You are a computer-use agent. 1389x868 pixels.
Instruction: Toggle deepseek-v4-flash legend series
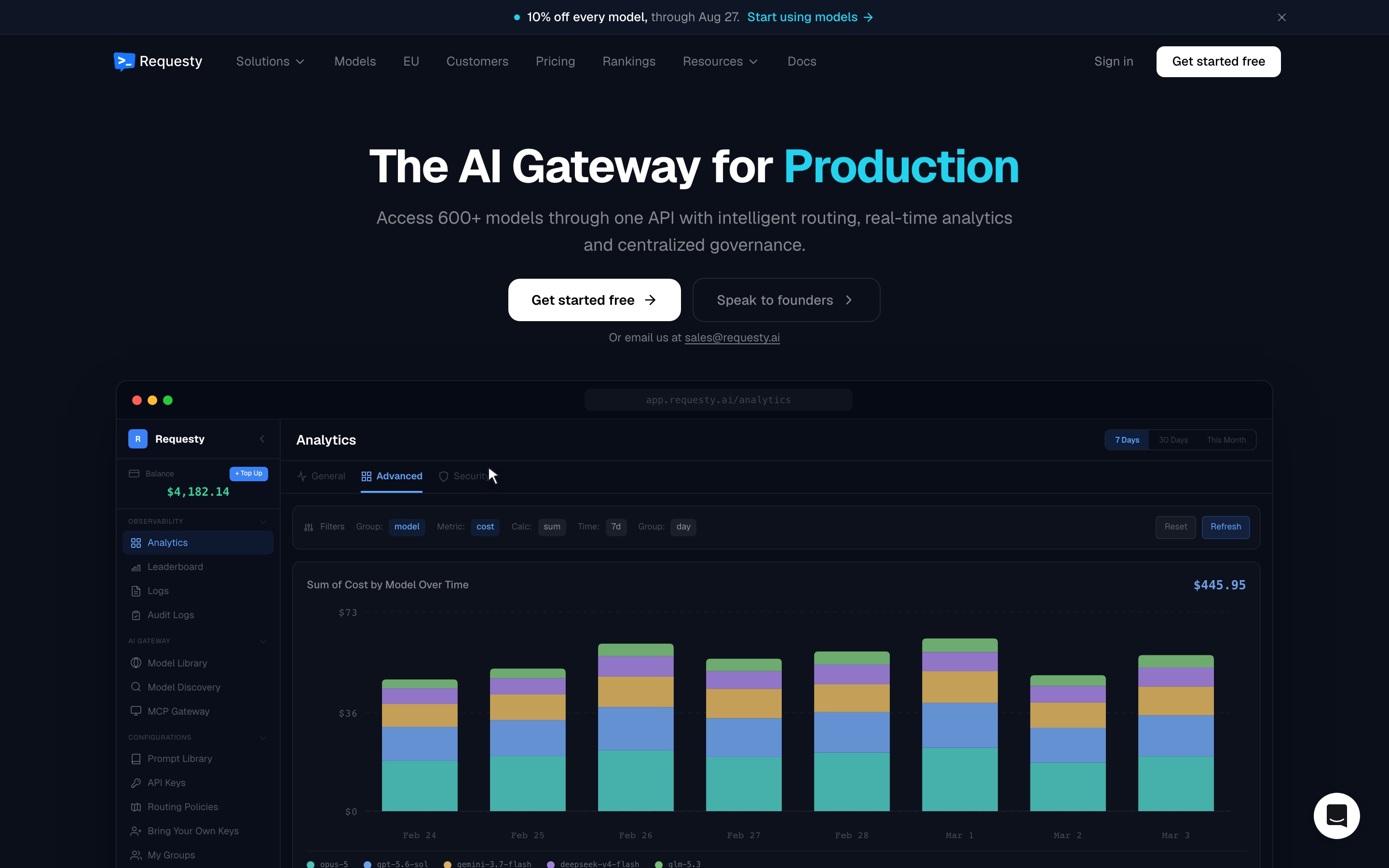pyautogui.click(x=594, y=864)
